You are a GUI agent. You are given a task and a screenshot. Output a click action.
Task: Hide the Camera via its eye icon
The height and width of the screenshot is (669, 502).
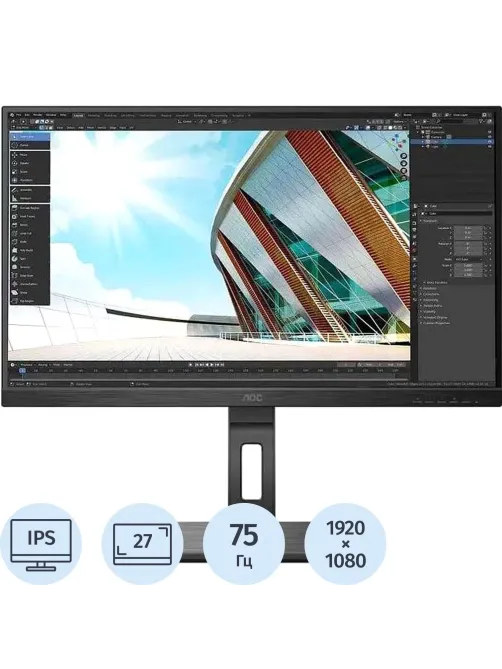(490, 137)
